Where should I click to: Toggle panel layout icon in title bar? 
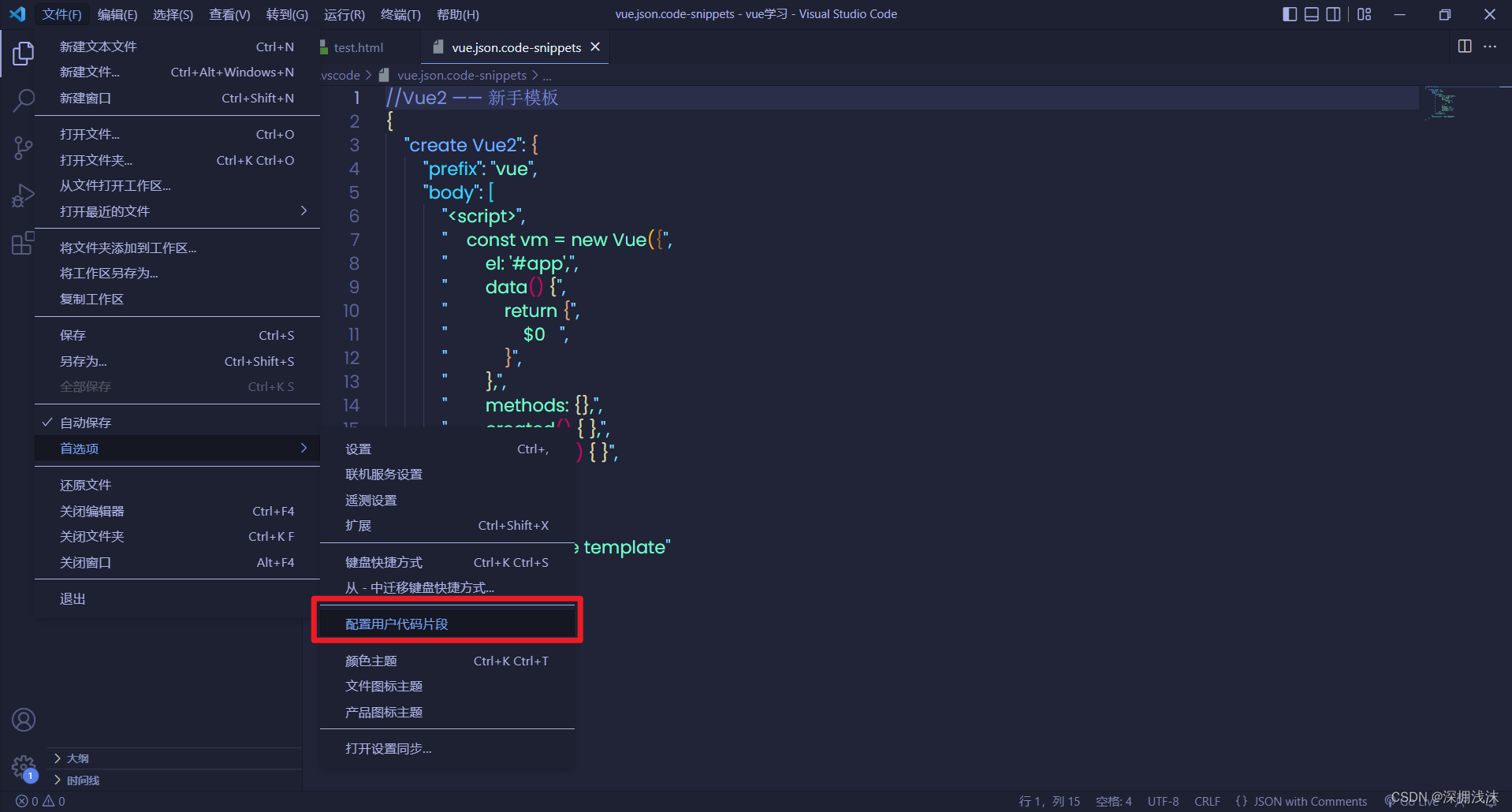pos(1311,14)
